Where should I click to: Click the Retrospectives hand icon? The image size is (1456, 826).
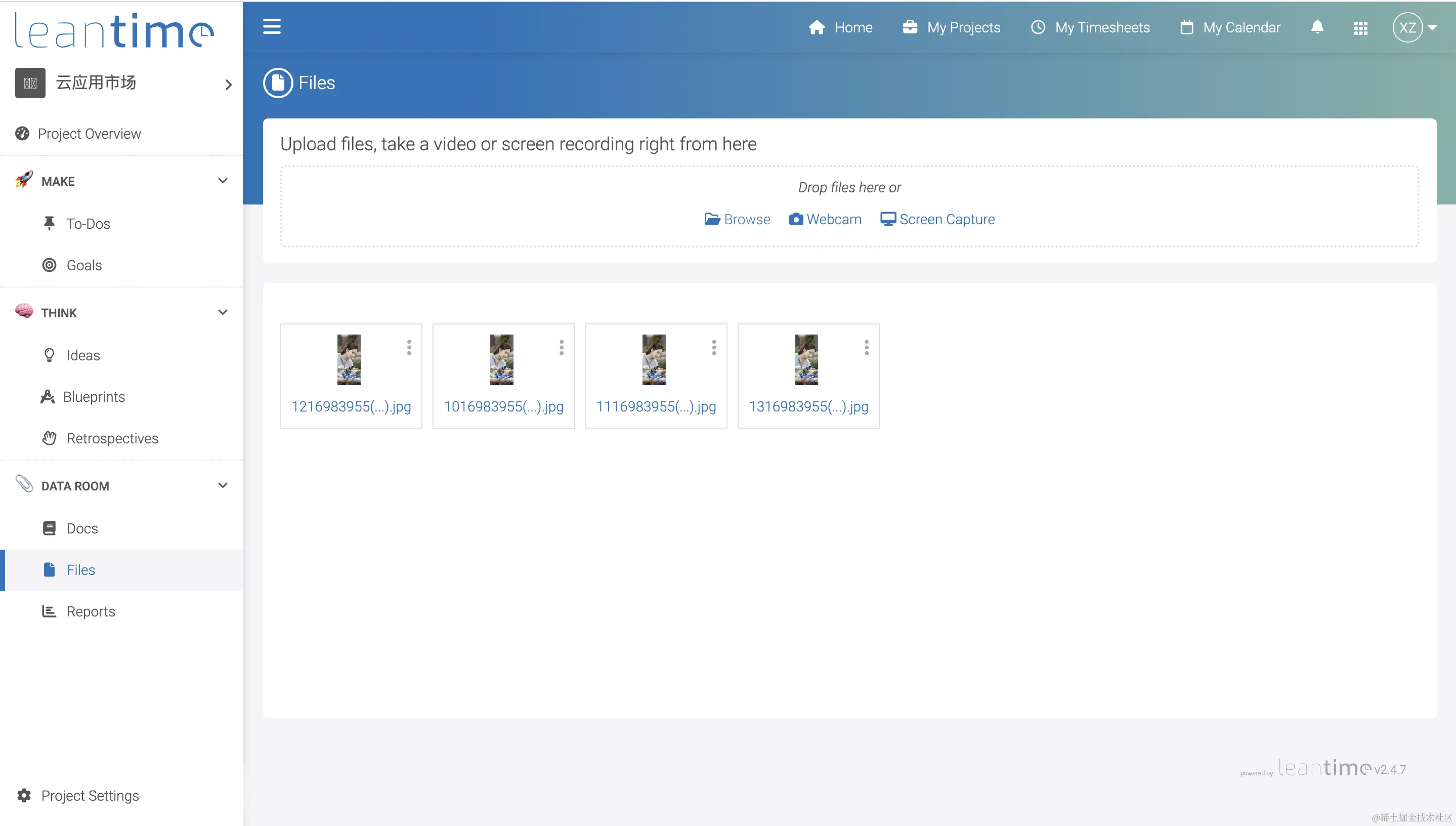[x=50, y=438]
